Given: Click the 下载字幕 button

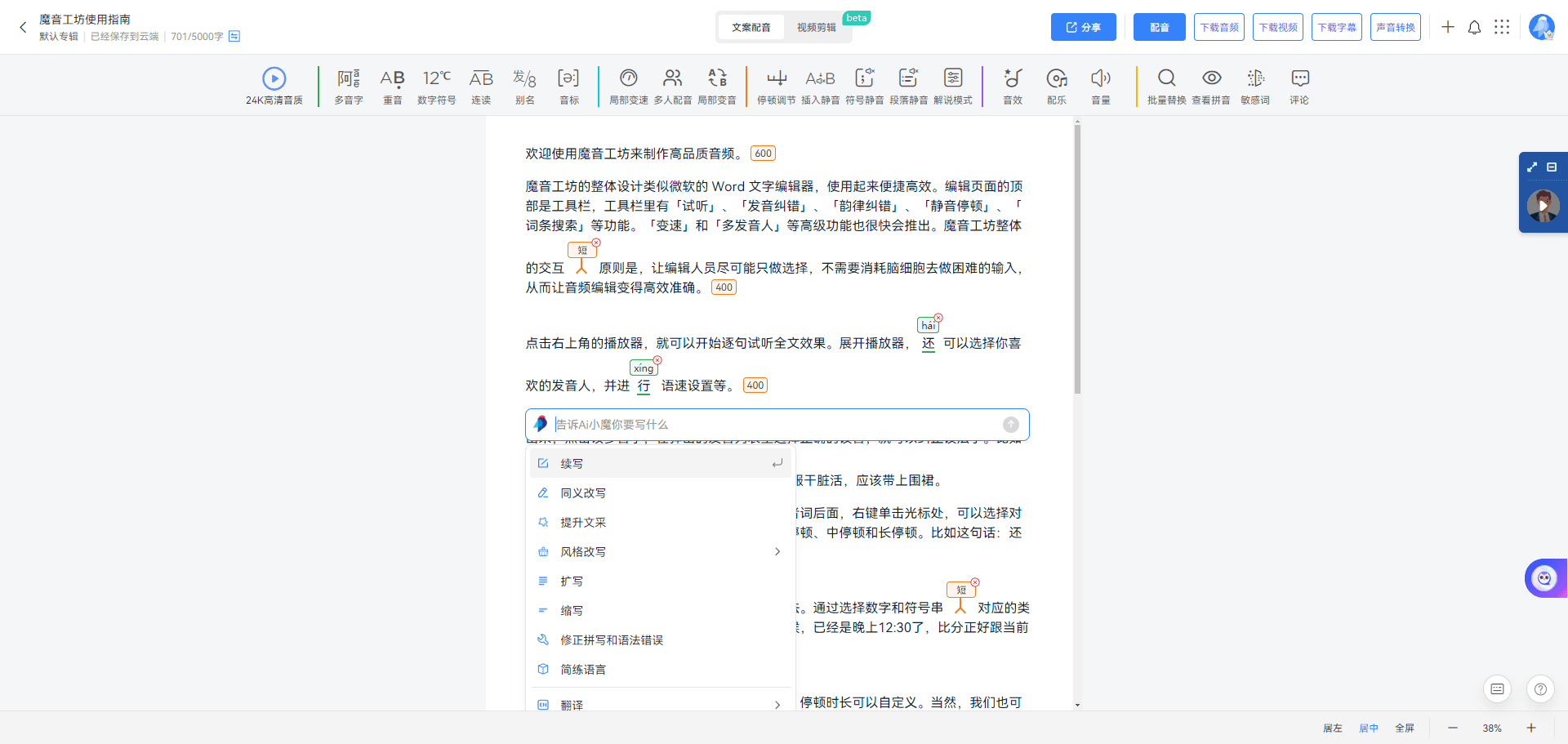Looking at the screenshot, I should (1337, 27).
